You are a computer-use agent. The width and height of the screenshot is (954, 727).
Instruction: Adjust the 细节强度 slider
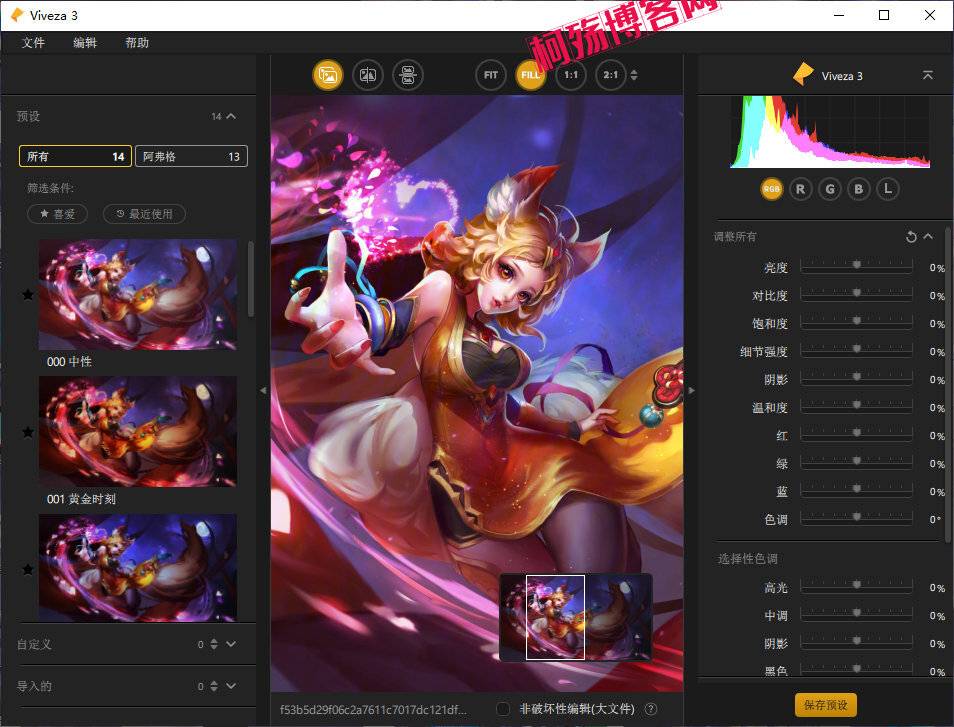[x=857, y=349]
